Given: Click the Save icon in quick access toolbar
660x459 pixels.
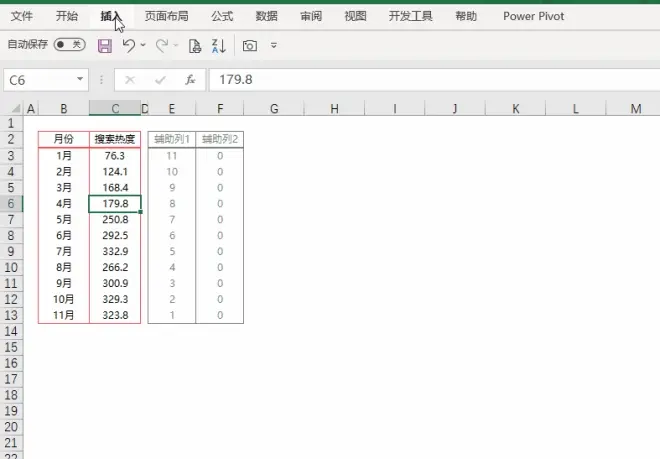Looking at the screenshot, I should [105, 45].
